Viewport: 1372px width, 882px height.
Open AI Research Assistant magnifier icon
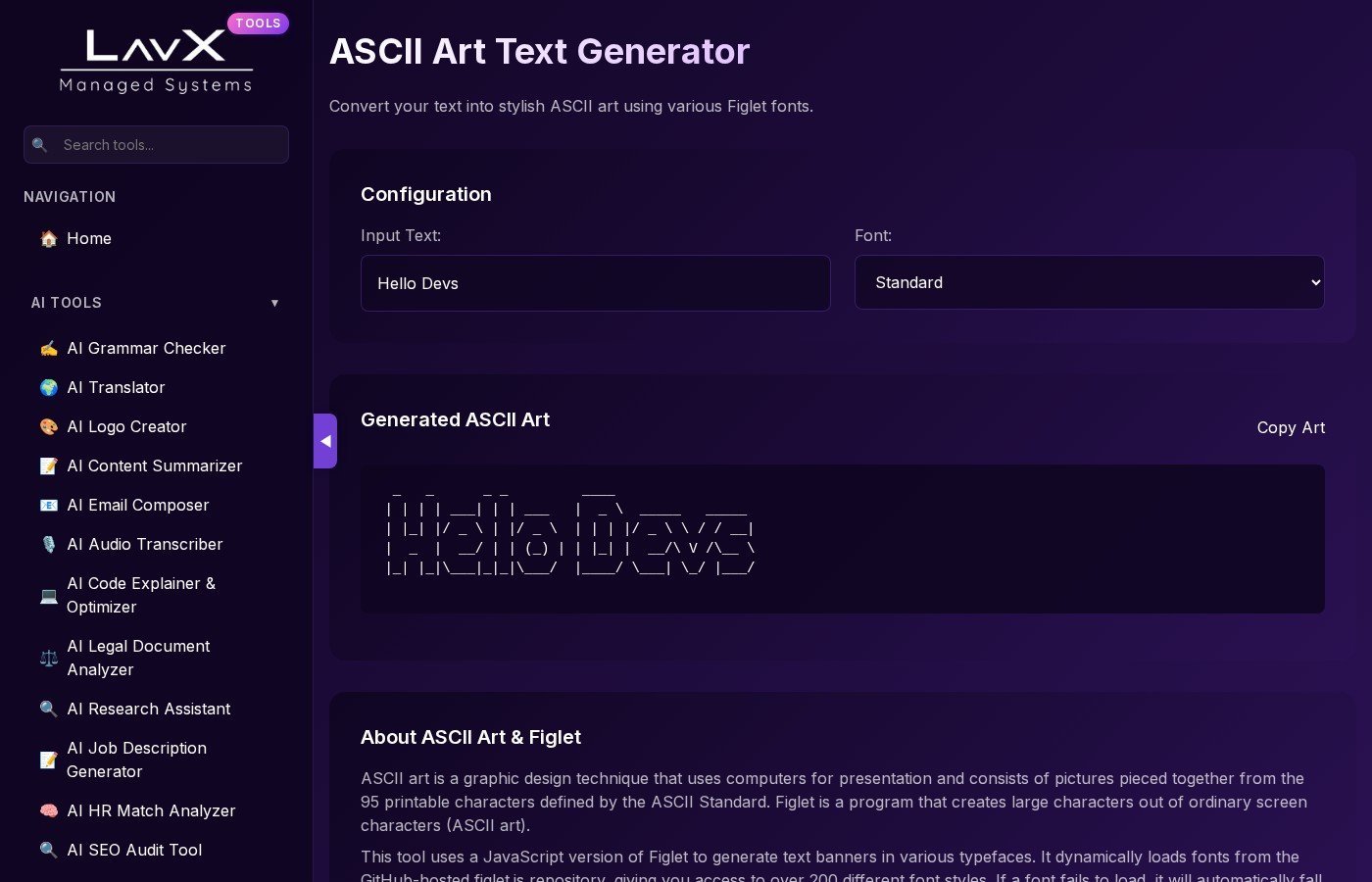[x=49, y=709]
